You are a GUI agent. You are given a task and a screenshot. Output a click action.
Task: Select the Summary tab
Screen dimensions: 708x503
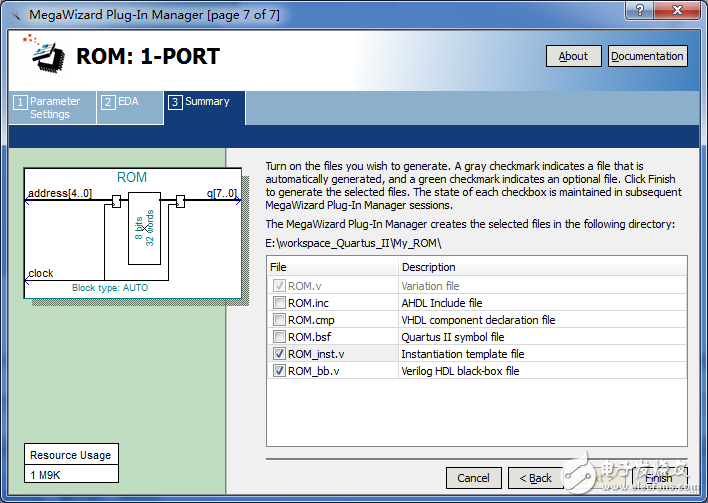click(205, 107)
